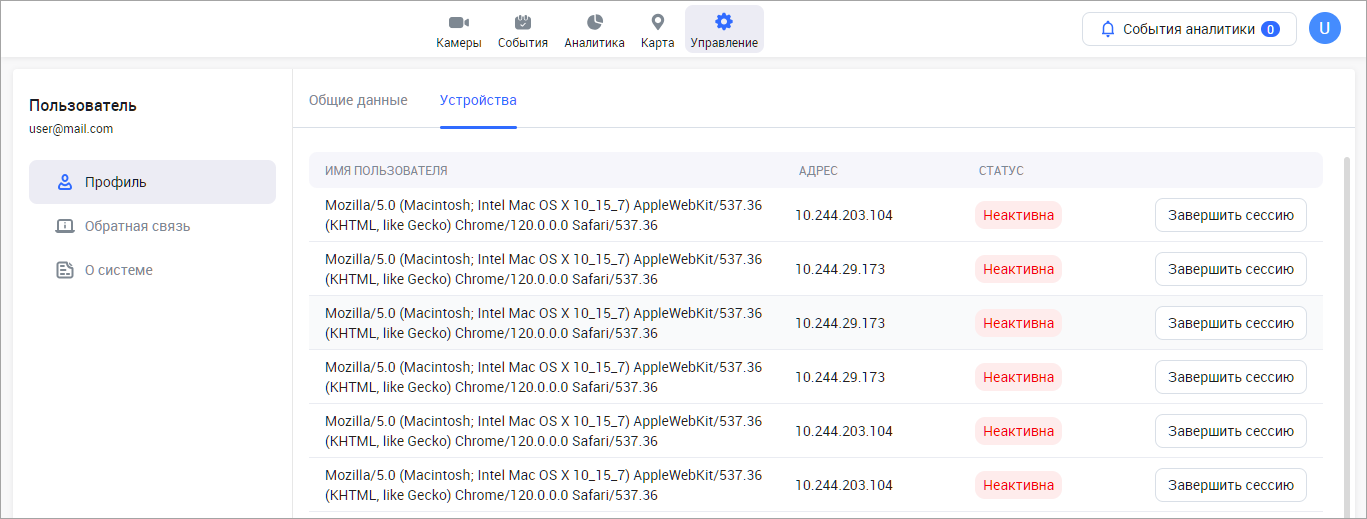Switch to the Общие данные tab

click(358, 100)
